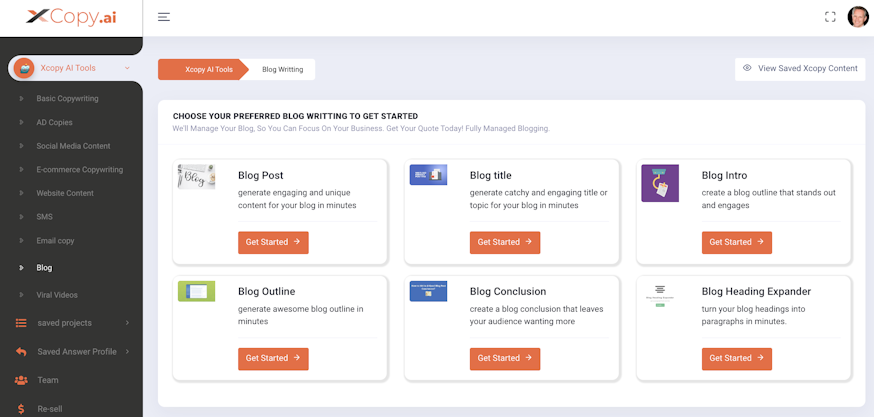
Task: Click the hamburger menu icon
Action: (164, 17)
